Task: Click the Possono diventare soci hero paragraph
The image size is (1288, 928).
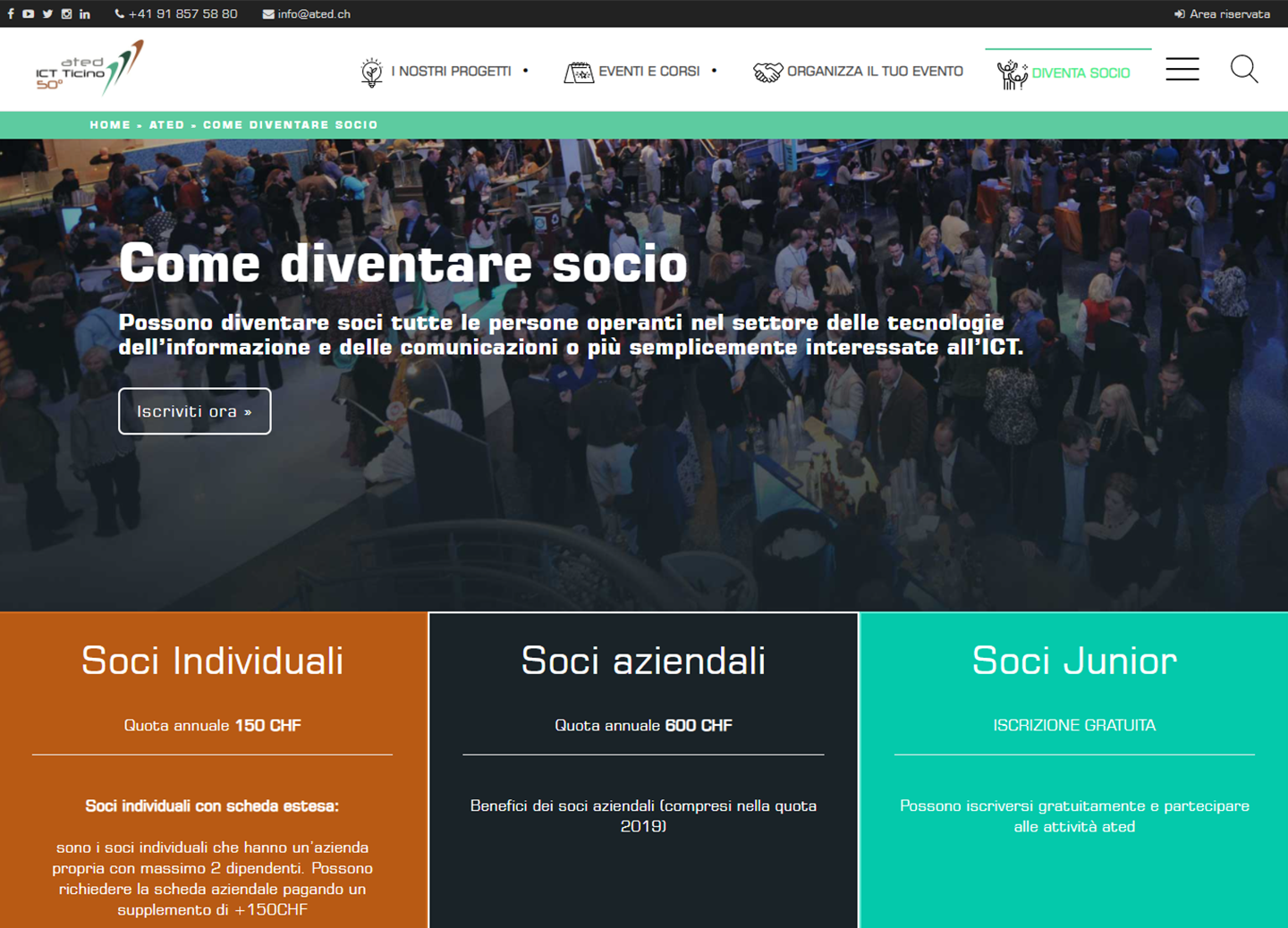Action: click(571, 334)
